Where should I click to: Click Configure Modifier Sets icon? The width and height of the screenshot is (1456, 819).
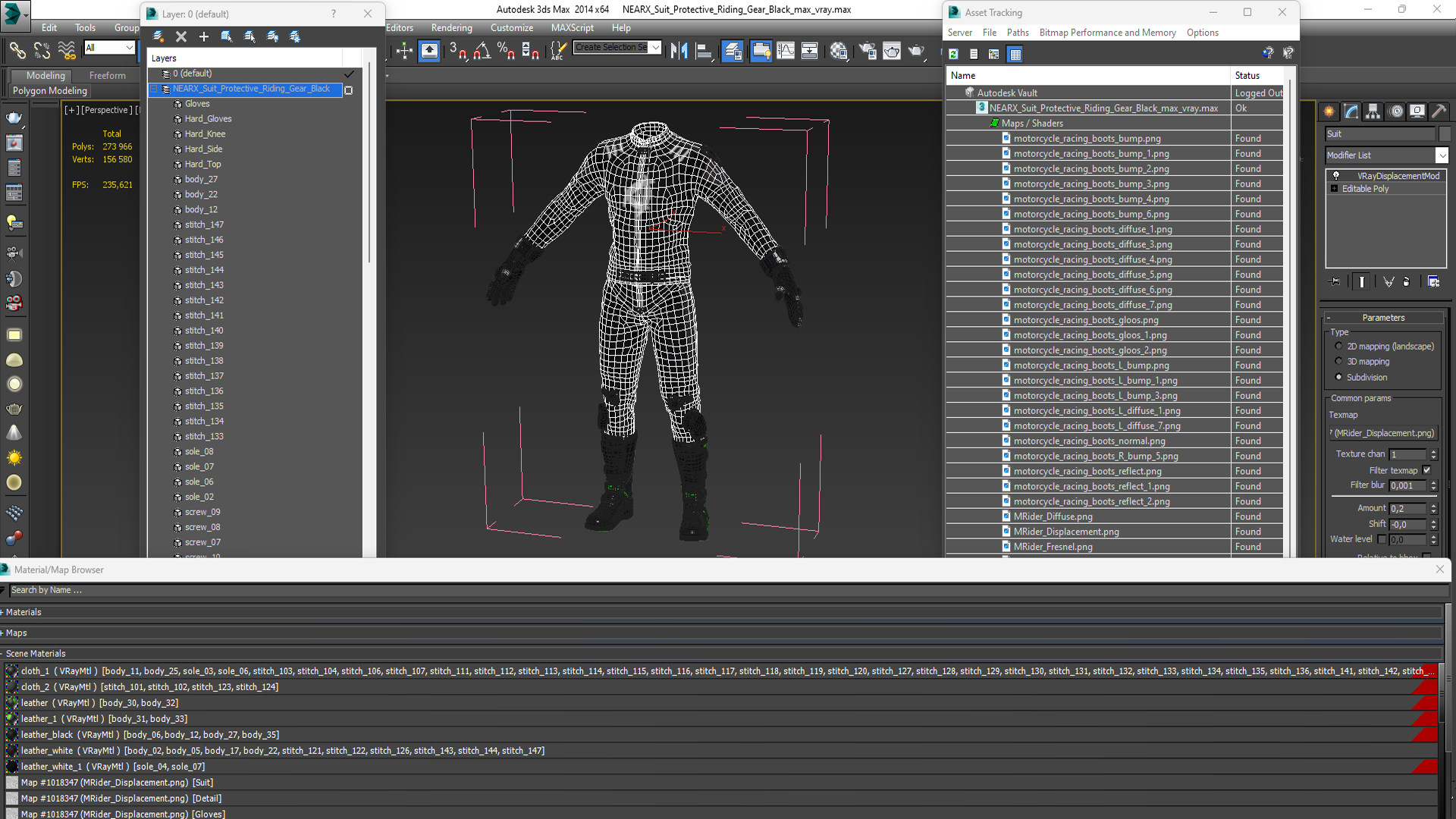[x=1433, y=281]
